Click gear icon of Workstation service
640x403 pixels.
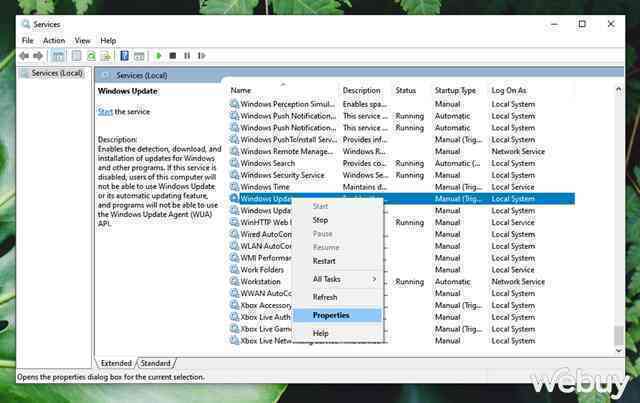(x=234, y=281)
